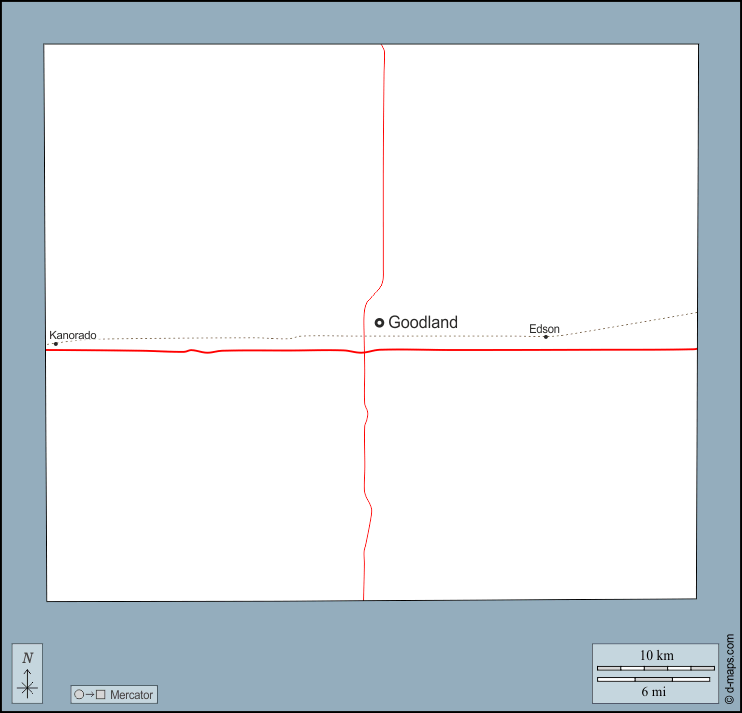Click the 10 km scale text
The height and width of the screenshot is (713, 742).
(x=656, y=655)
